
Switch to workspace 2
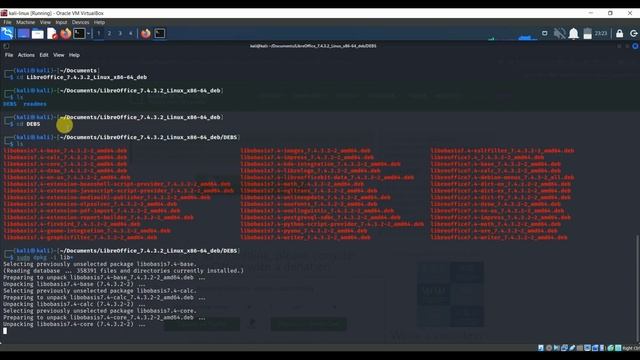(x=109, y=33)
